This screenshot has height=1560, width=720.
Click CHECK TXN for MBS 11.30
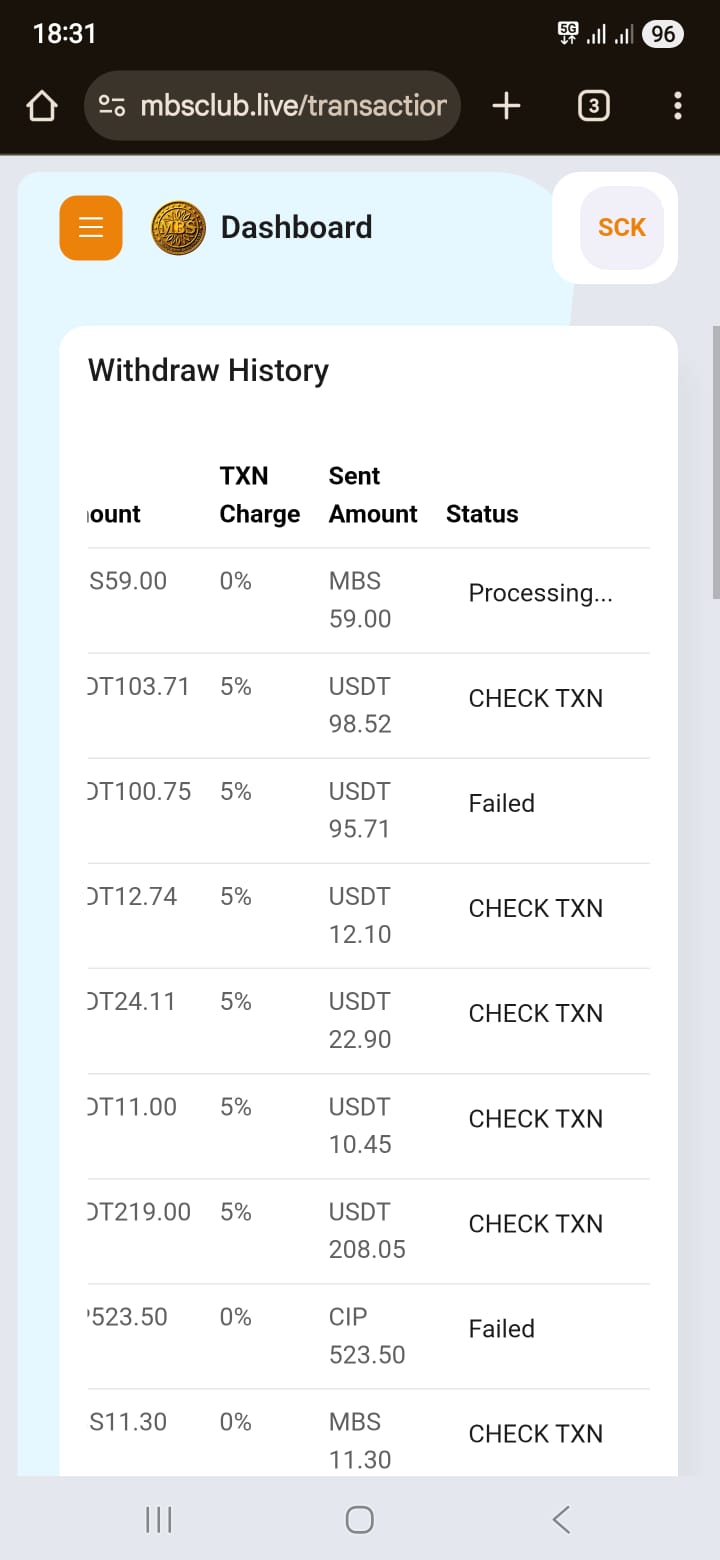click(x=536, y=1434)
